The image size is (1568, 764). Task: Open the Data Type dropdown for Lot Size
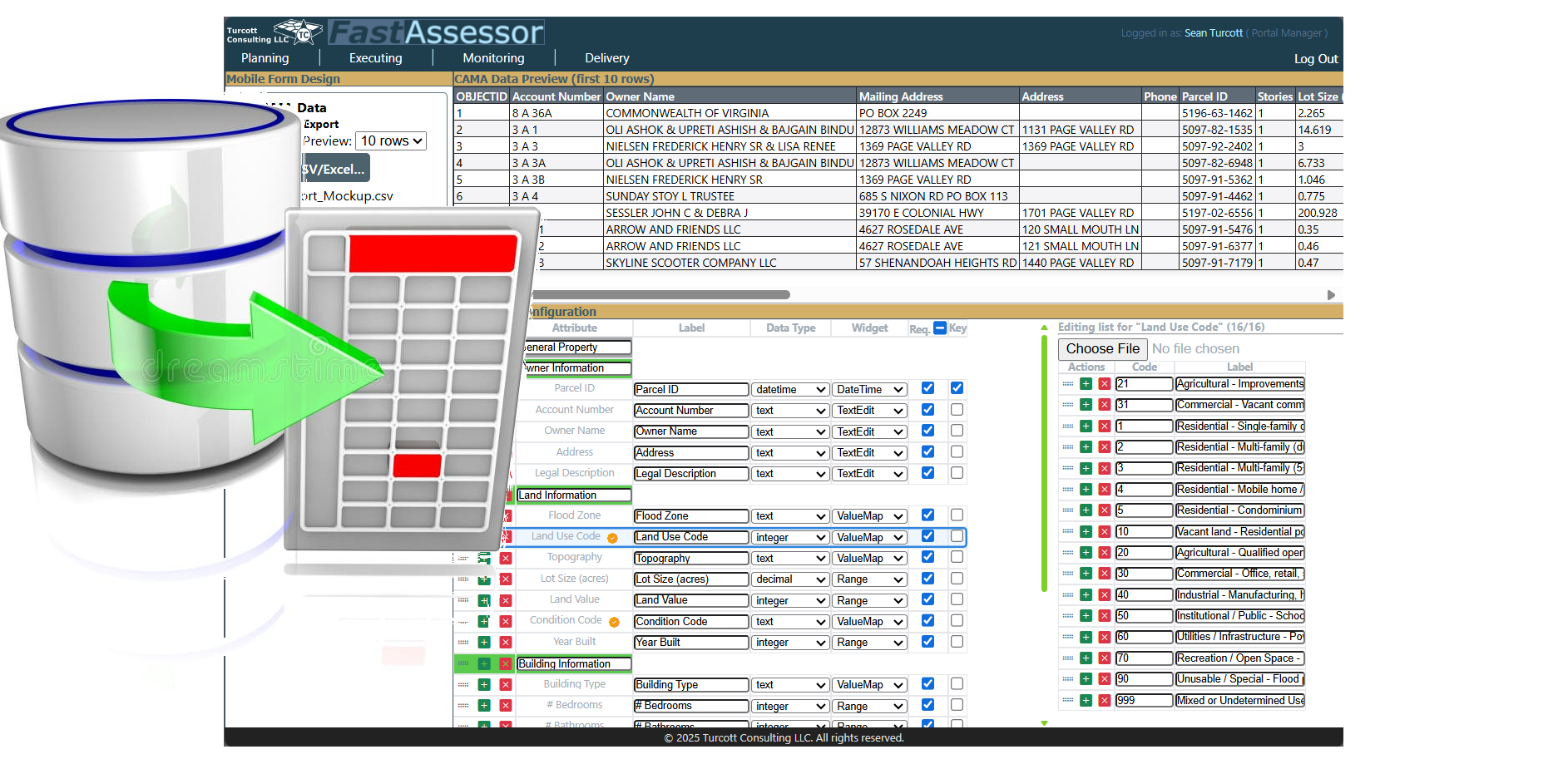point(789,579)
